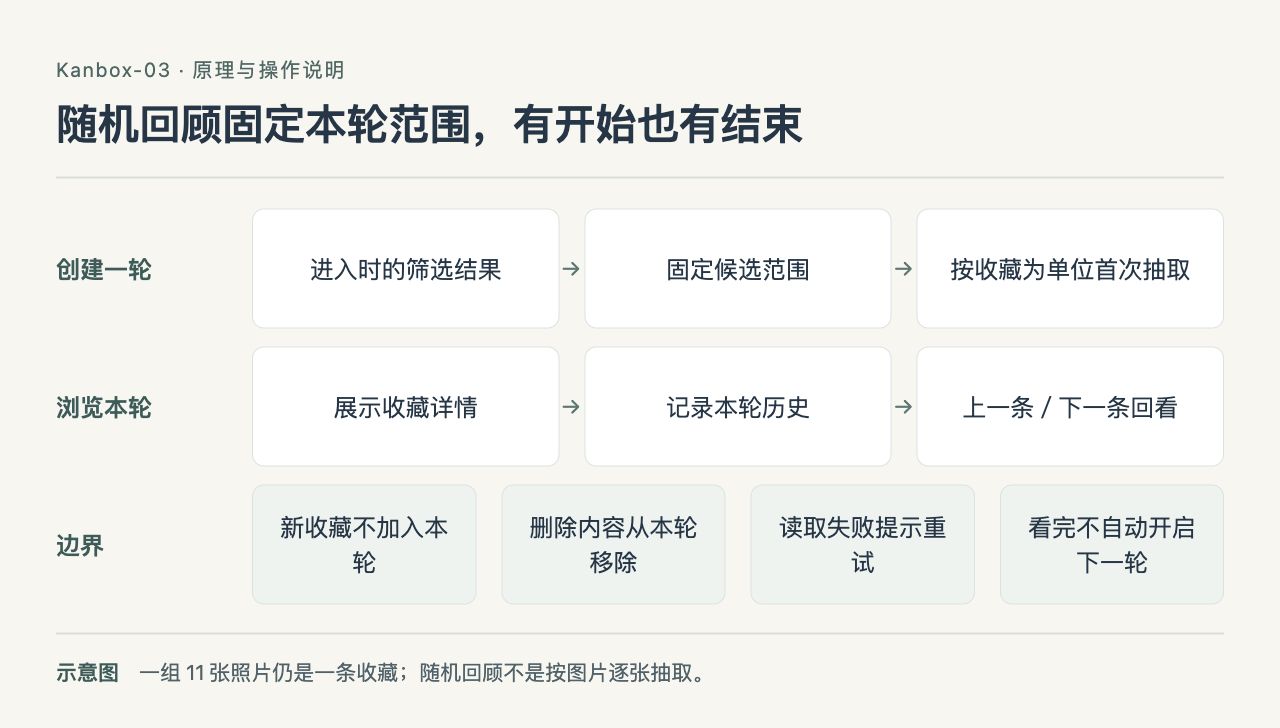The height and width of the screenshot is (728, 1280).
Task: Click the Kanbox-03 header subtitle
Action: (x=200, y=70)
